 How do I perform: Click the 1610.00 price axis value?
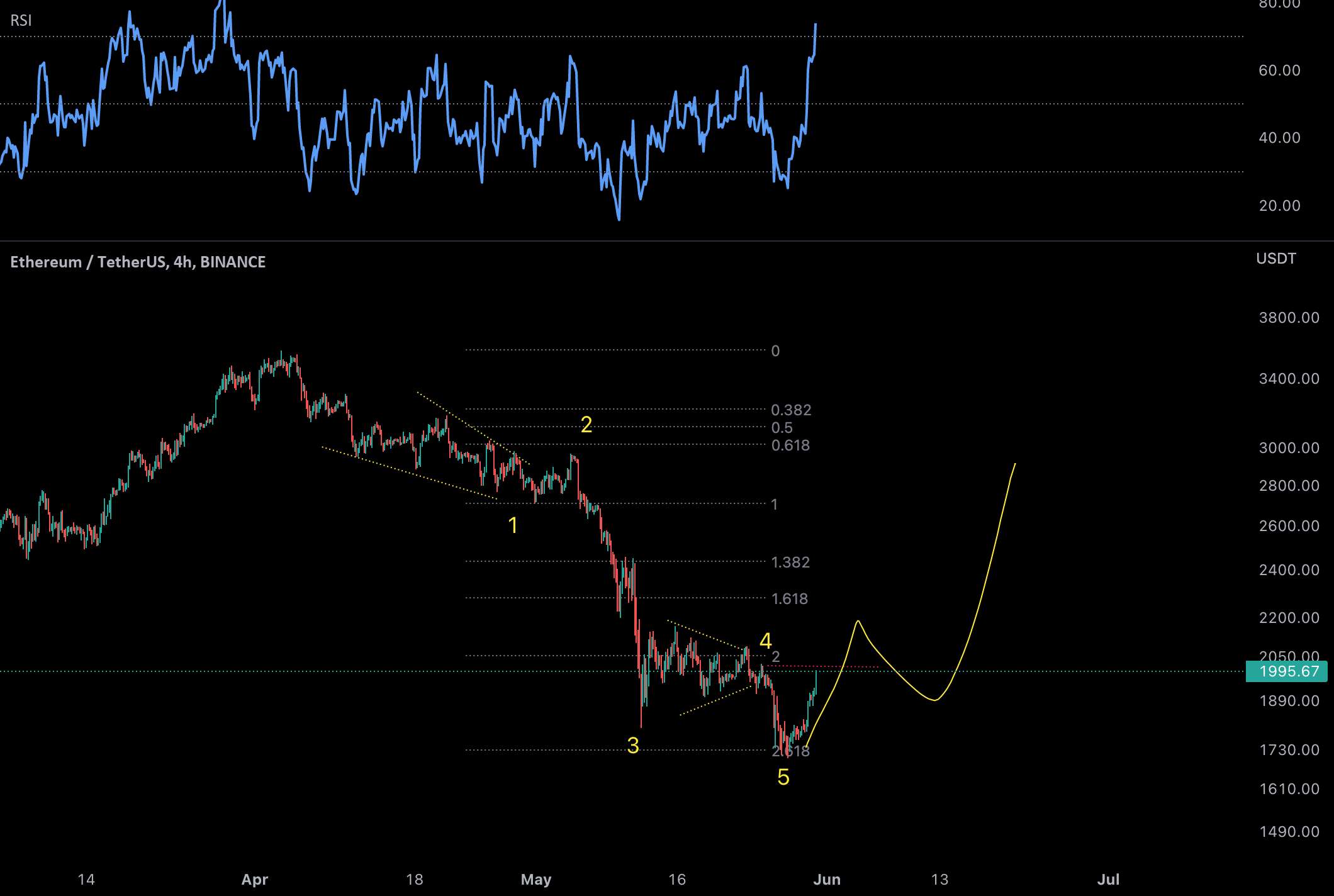tap(1289, 788)
